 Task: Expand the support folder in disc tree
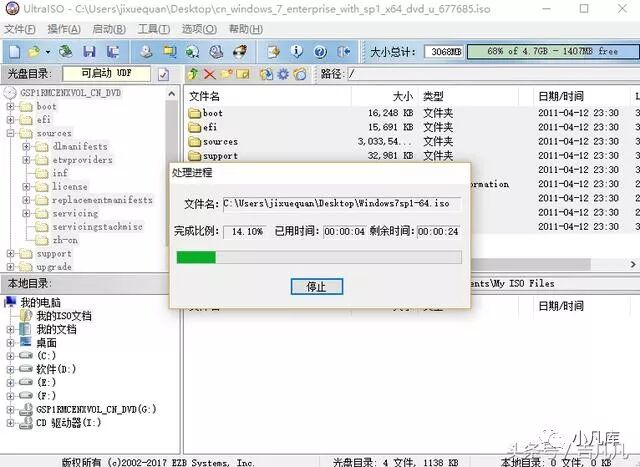[x=10, y=254]
